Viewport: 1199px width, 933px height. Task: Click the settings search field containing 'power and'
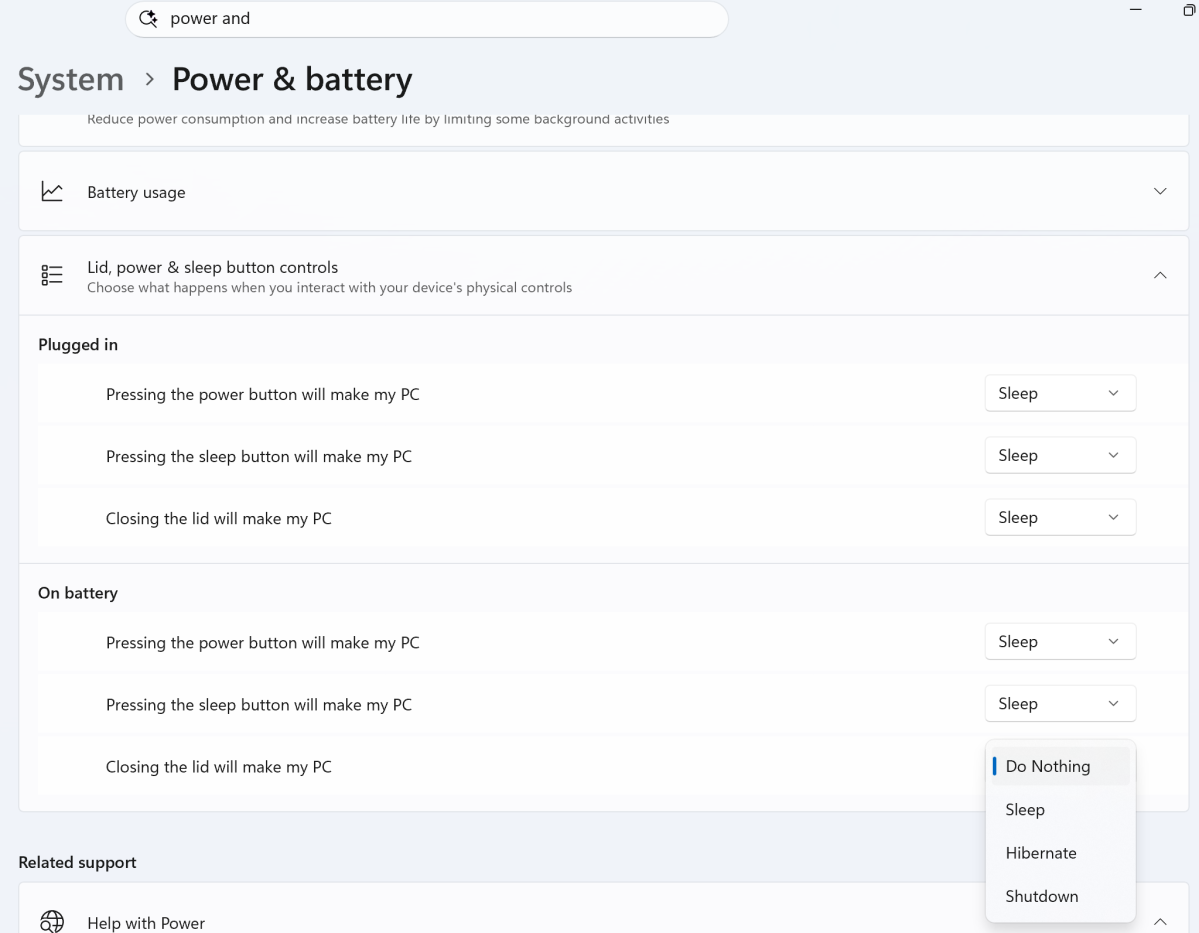coord(427,18)
